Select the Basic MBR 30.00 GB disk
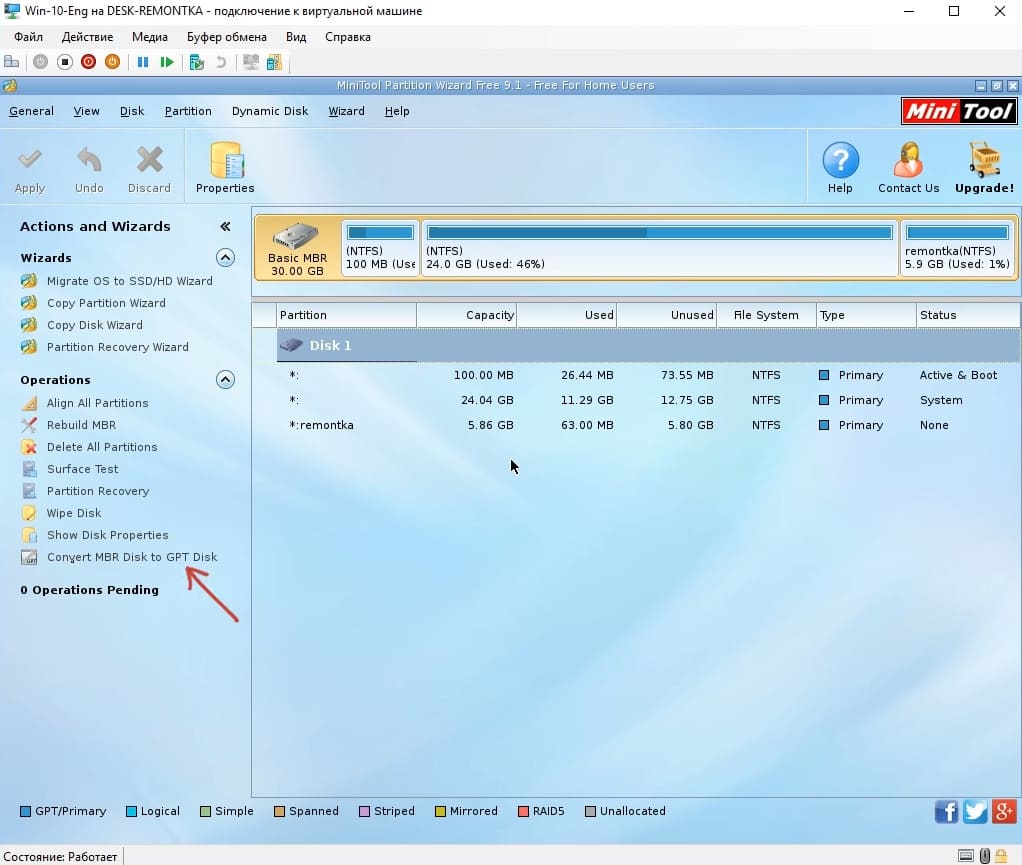The width and height of the screenshot is (1022, 865). [x=297, y=249]
